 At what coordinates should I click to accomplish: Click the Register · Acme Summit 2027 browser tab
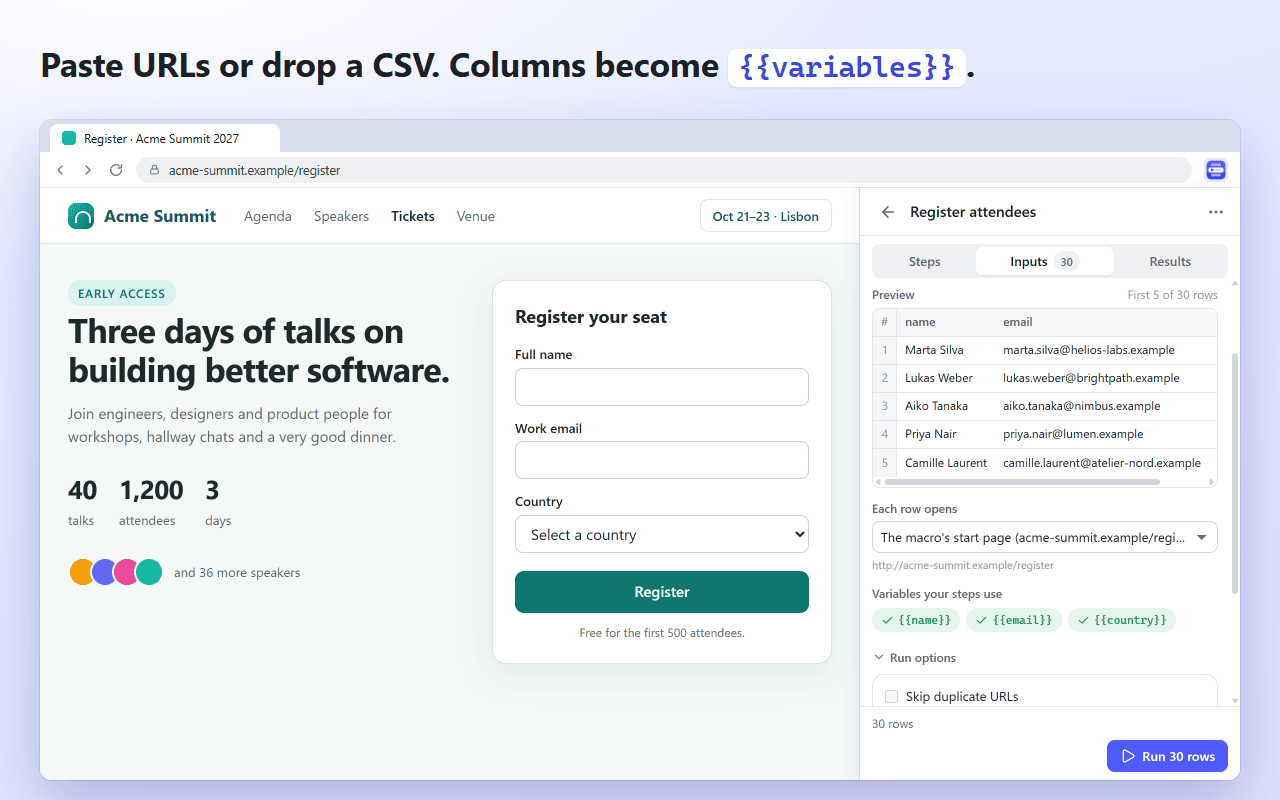pyautogui.click(x=165, y=139)
